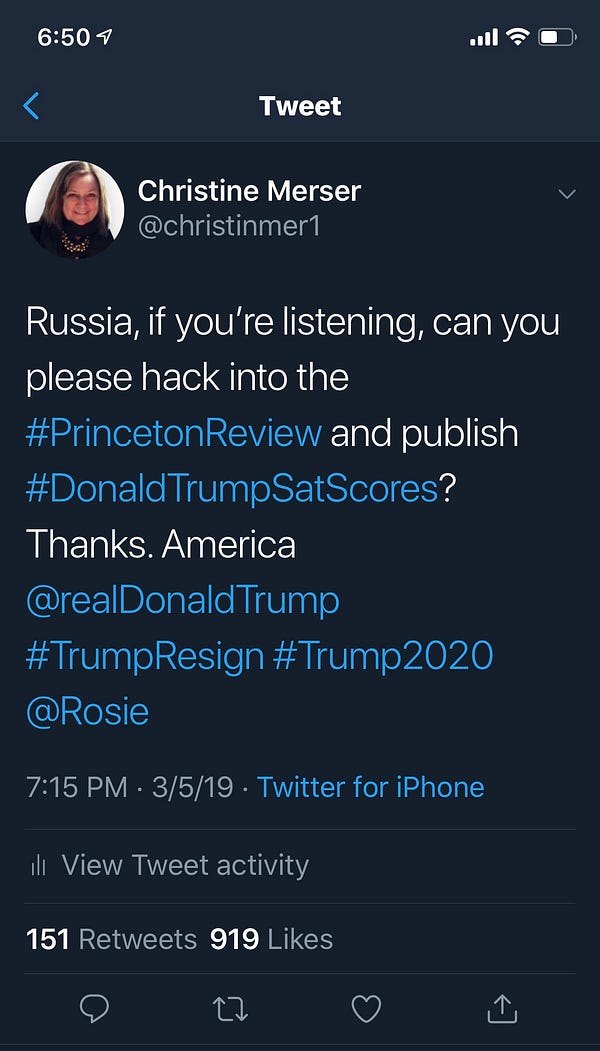Viewport: 600px width, 1051px height.
Task: Open the @Rosie mention
Action: (88, 712)
